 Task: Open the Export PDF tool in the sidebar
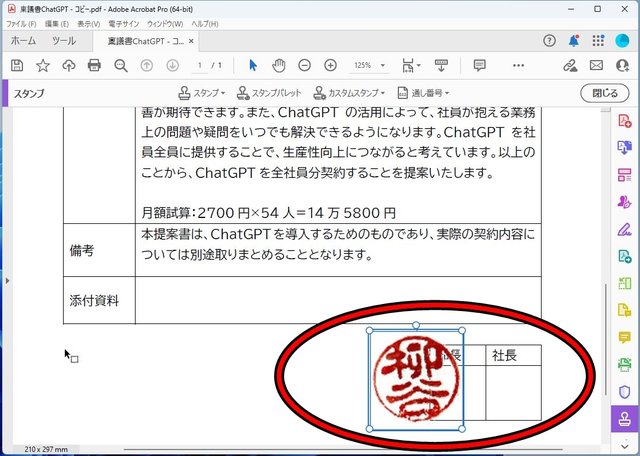(624, 147)
